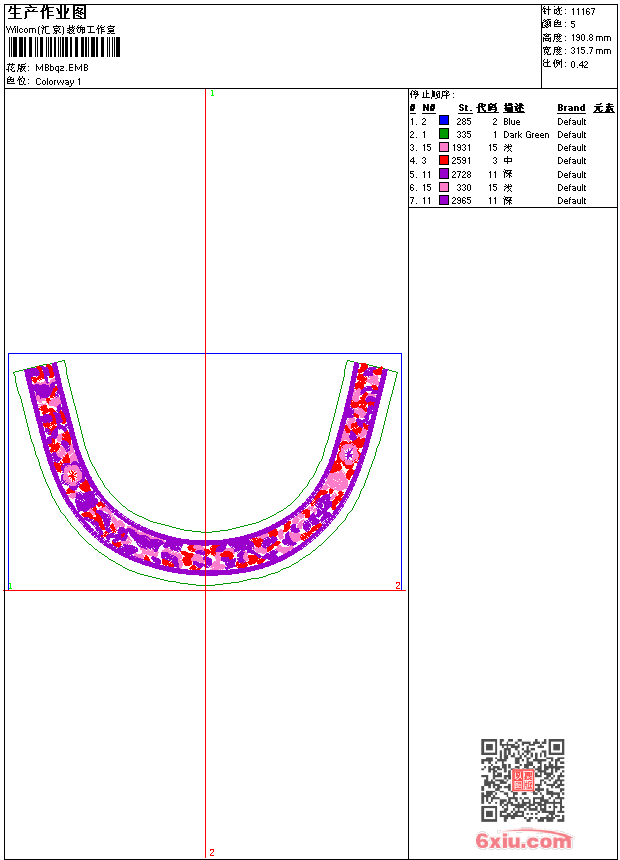Select the design file name MBbqz.EMB
The width and height of the screenshot is (620, 860).
[x=62, y=68]
